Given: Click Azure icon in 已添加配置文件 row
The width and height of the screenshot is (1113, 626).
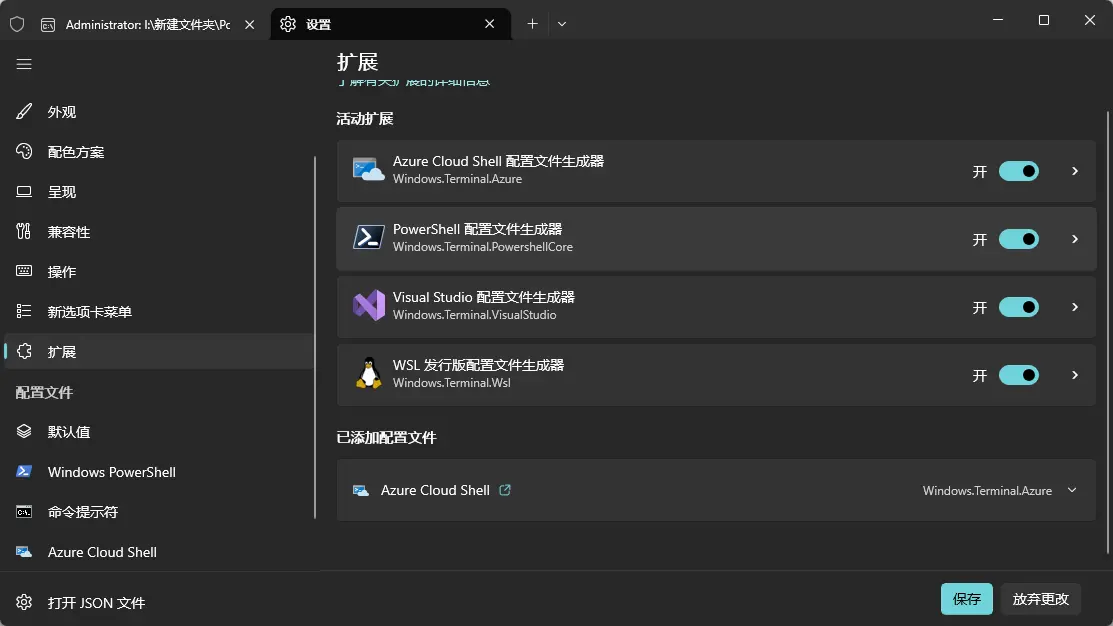Looking at the screenshot, I should tap(361, 490).
